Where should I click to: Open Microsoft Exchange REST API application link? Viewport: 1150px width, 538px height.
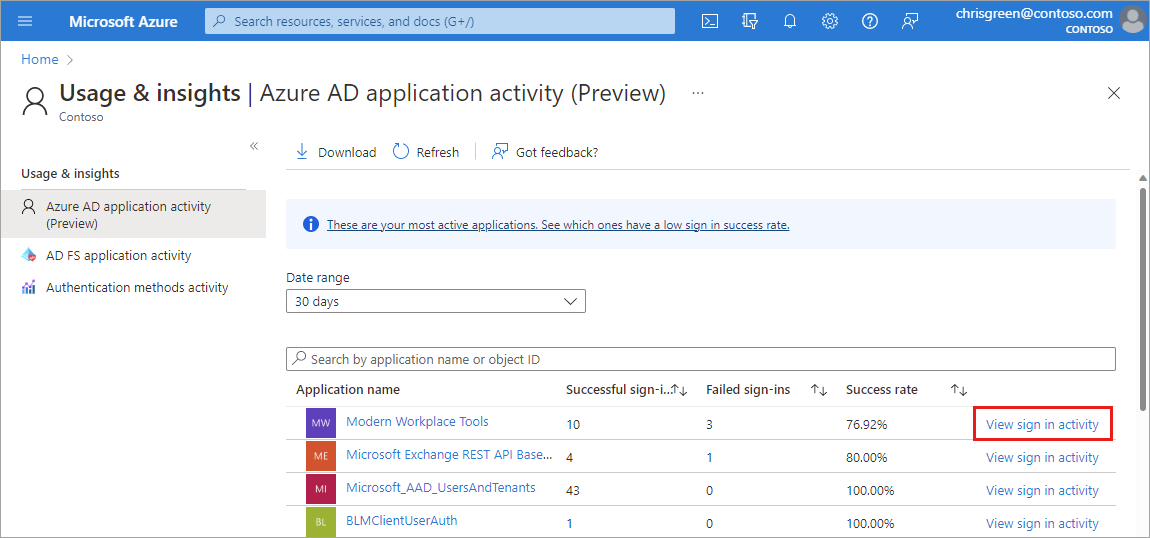[x=449, y=454]
